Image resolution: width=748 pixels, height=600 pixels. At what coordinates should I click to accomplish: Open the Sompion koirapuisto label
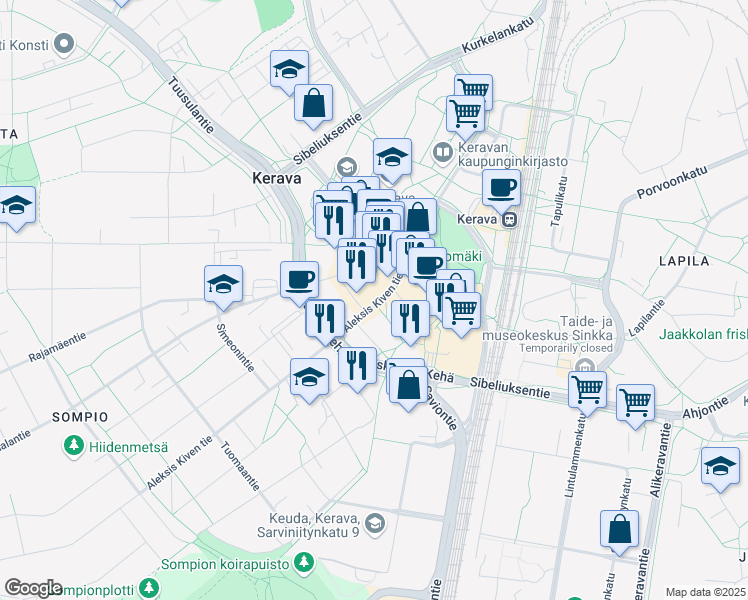point(225,564)
